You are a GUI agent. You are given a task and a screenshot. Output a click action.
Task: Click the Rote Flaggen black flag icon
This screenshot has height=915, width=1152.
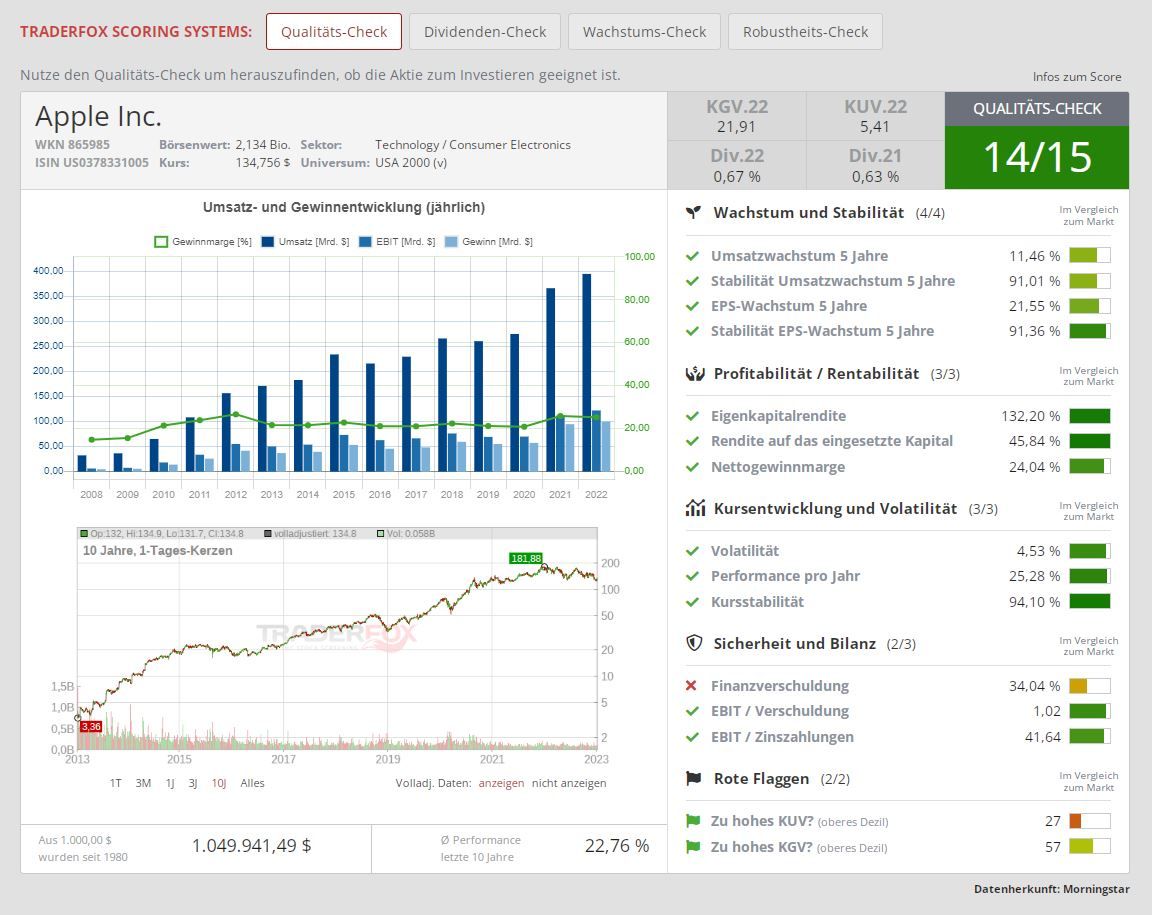click(693, 778)
